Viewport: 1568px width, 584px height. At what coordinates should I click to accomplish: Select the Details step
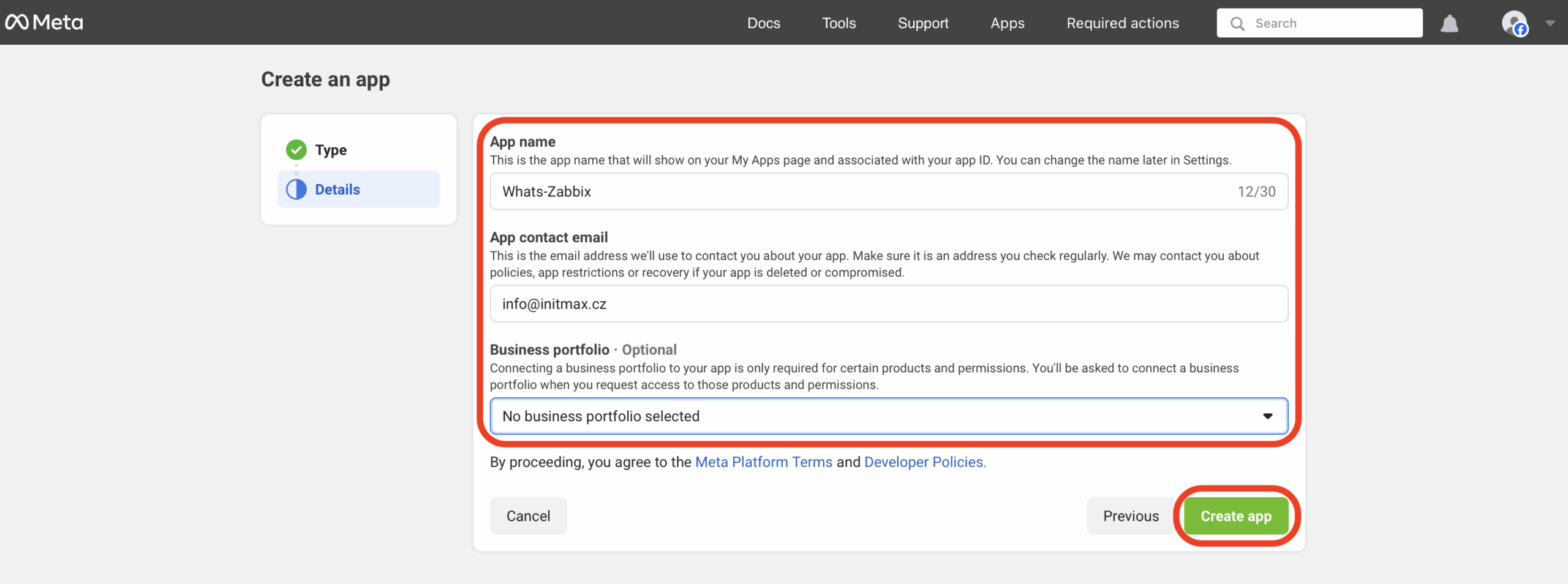click(x=358, y=189)
